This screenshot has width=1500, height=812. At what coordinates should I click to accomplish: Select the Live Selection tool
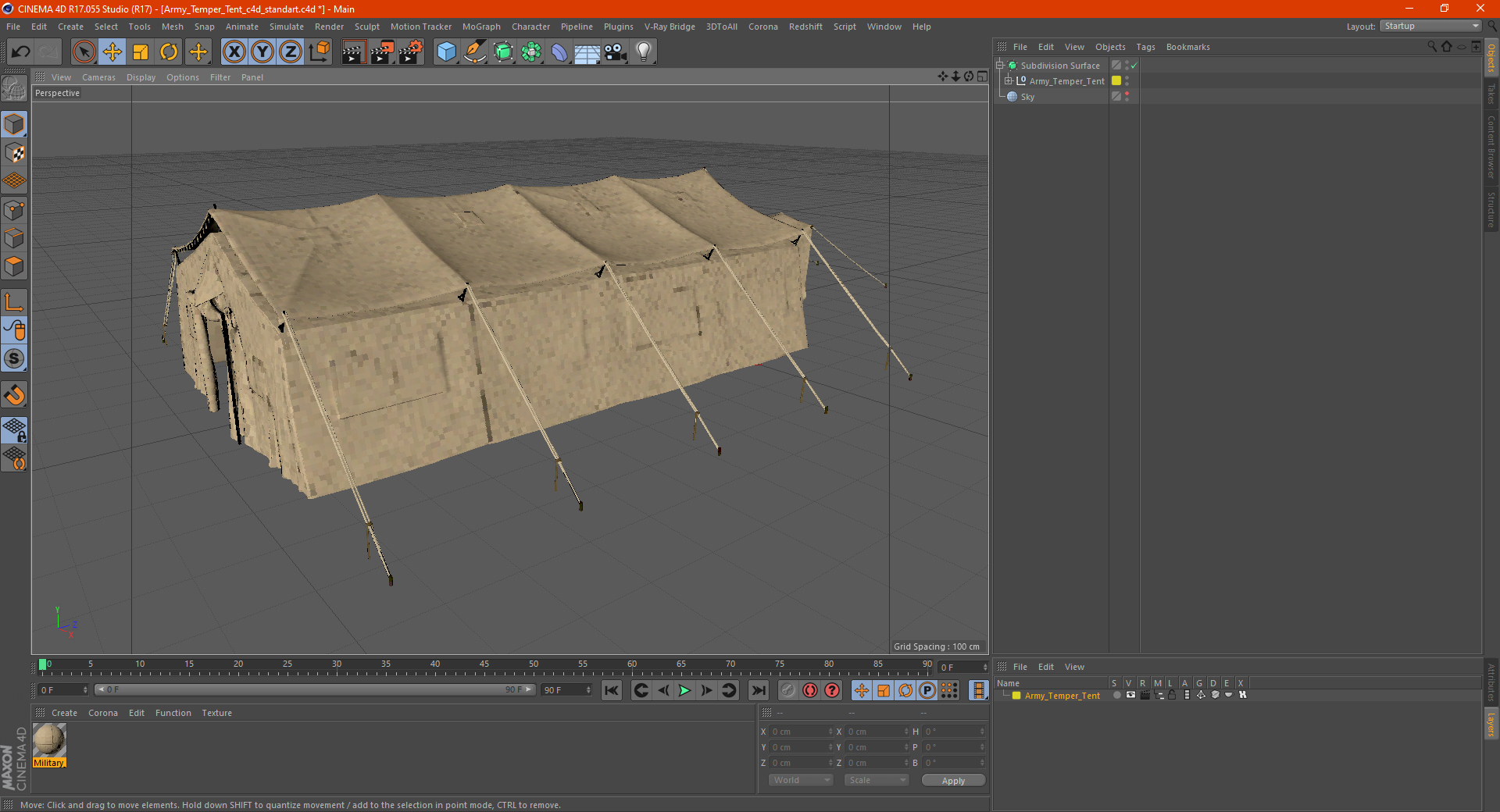tap(84, 52)
